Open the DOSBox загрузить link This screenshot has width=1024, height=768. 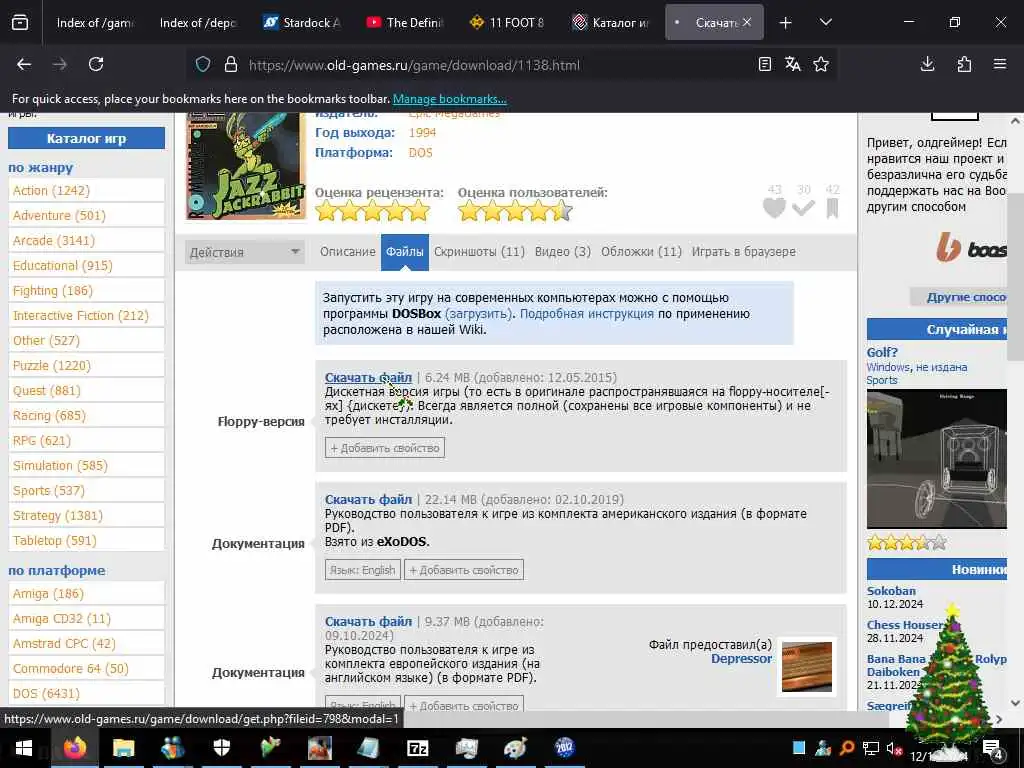(x=479, y=313)
